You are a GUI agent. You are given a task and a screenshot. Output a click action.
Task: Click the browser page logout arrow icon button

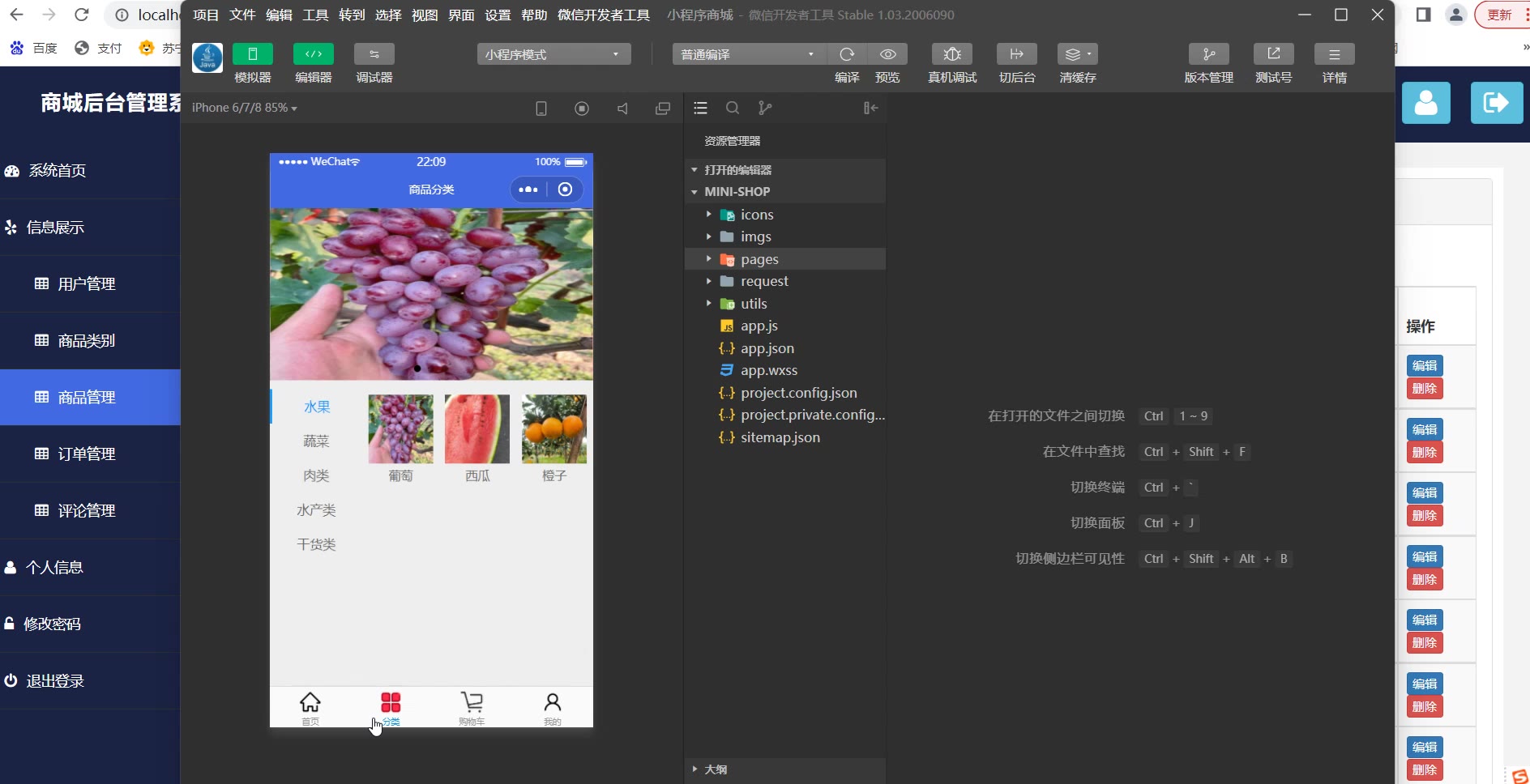(x=1497, y=103)
